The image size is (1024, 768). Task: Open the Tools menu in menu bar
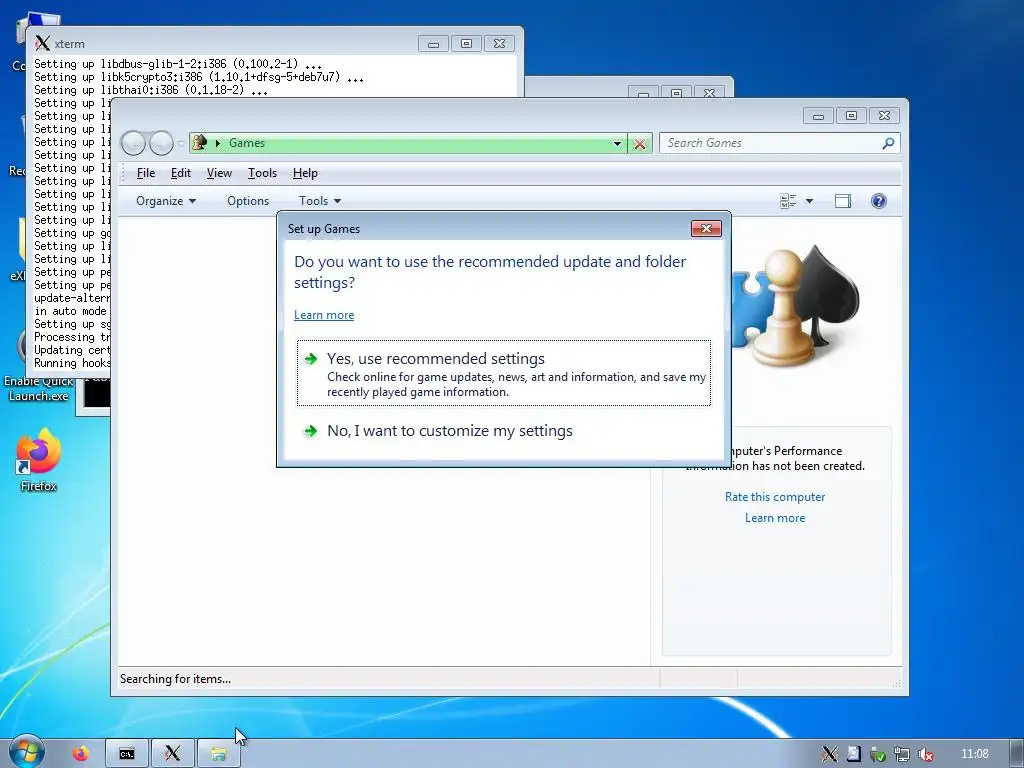[262, 173]
